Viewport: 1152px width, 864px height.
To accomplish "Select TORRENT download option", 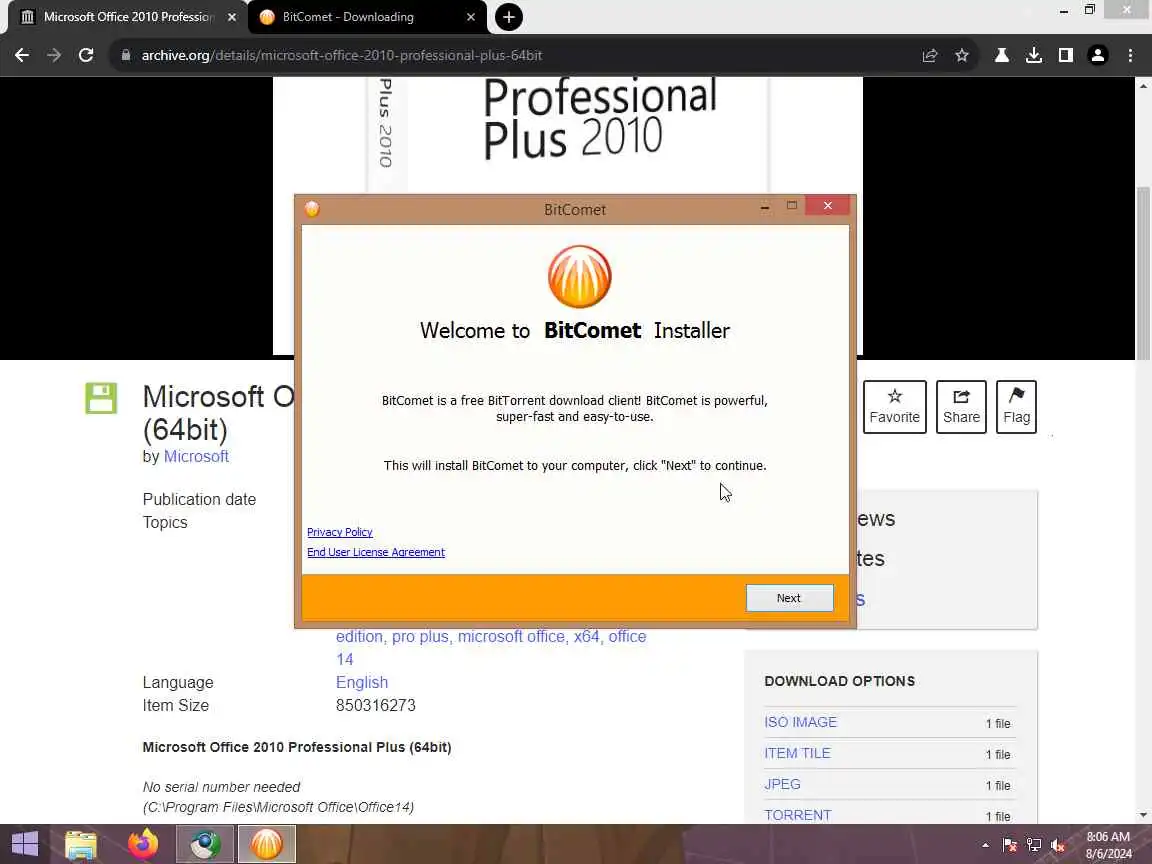I will pos(797,815).
